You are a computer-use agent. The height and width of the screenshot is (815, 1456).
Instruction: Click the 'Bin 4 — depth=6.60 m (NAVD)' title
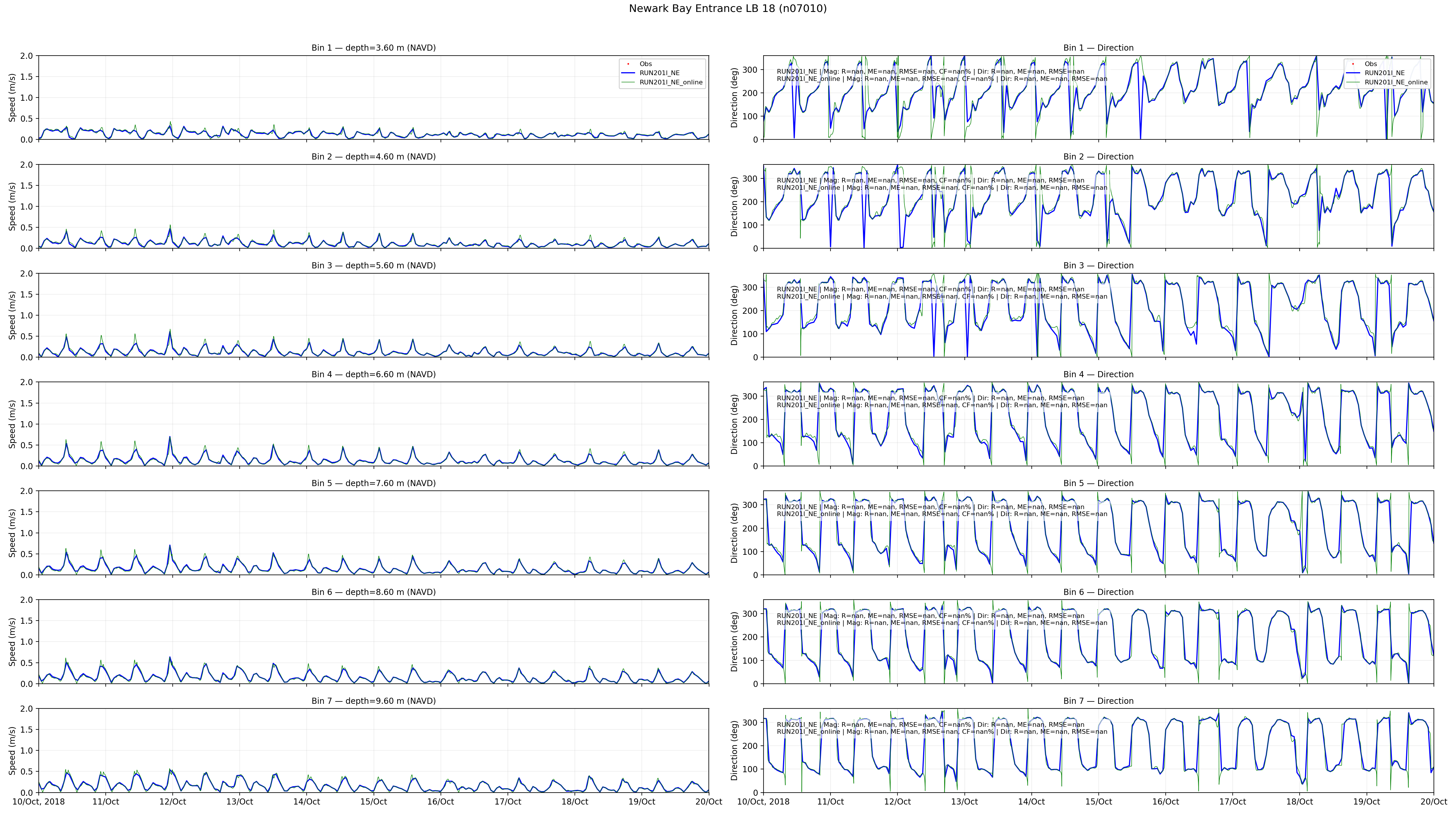pos(374,374)
